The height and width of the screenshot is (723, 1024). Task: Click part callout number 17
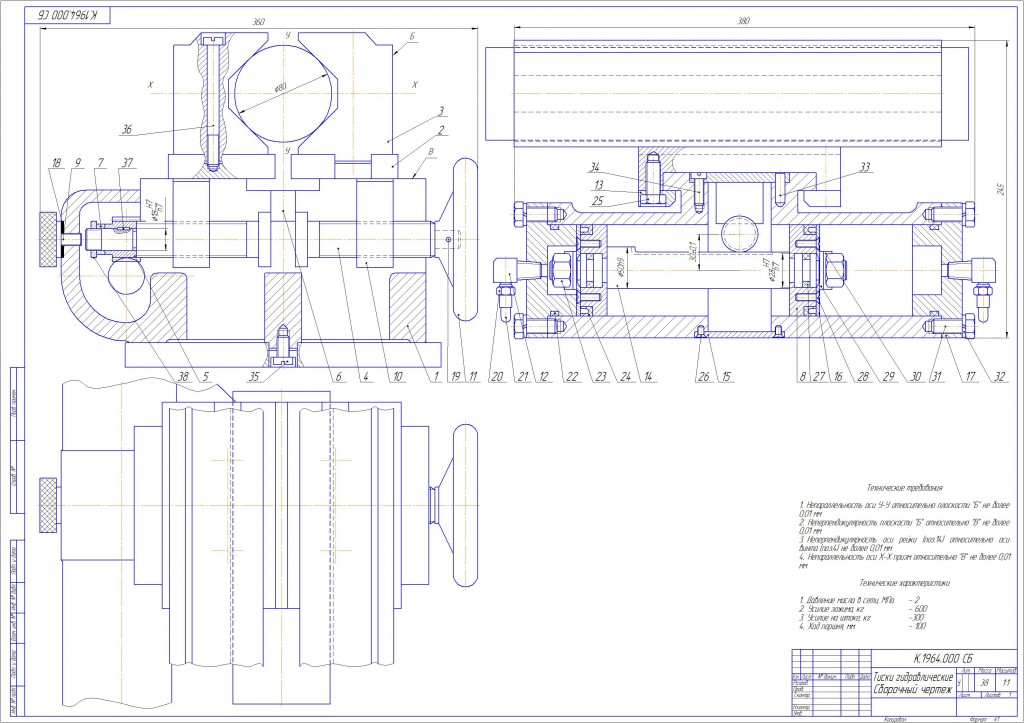[x=970, y=377]
